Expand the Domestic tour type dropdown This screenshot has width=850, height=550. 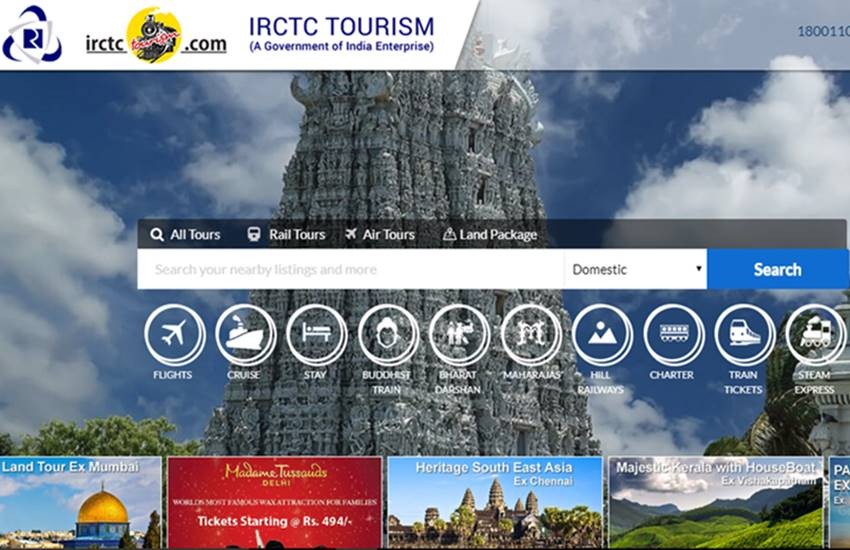[x=636, y=269]
